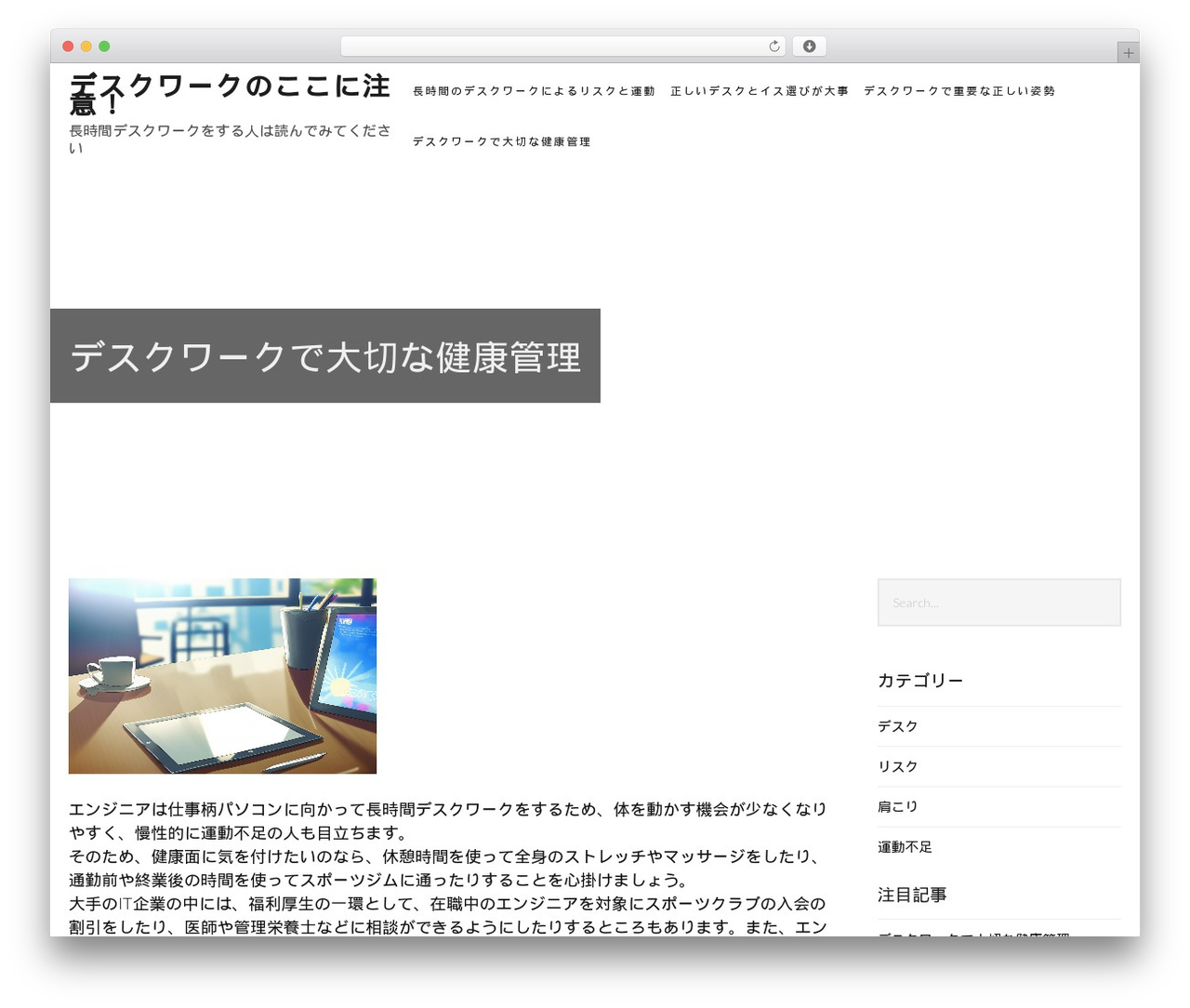
Task: Focus the browser address bar
Action: click(562, 46)
